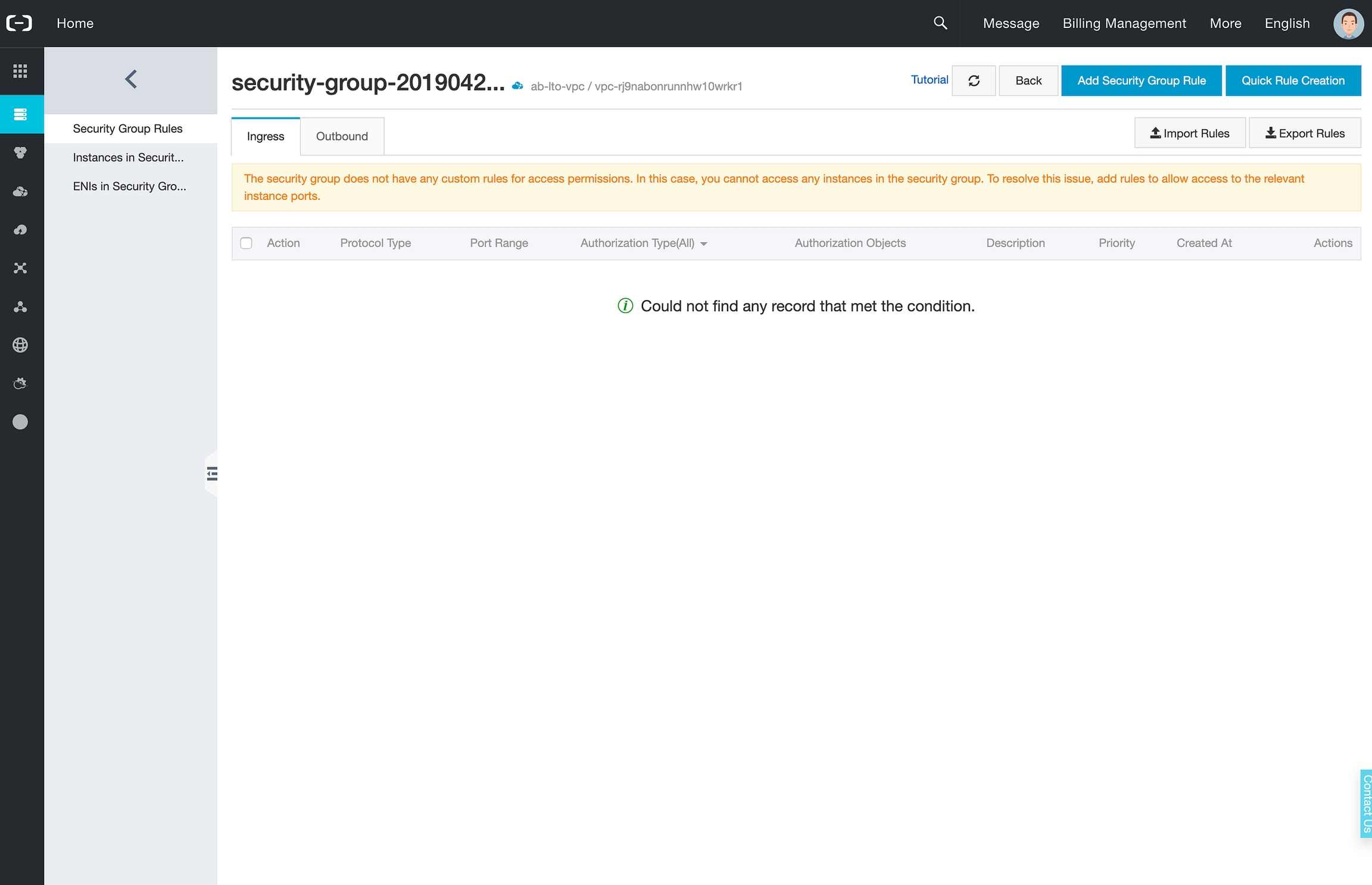Click the three-node cluster sidebar icon
The width and height of the screenshot is (1372, 885).
20,307
